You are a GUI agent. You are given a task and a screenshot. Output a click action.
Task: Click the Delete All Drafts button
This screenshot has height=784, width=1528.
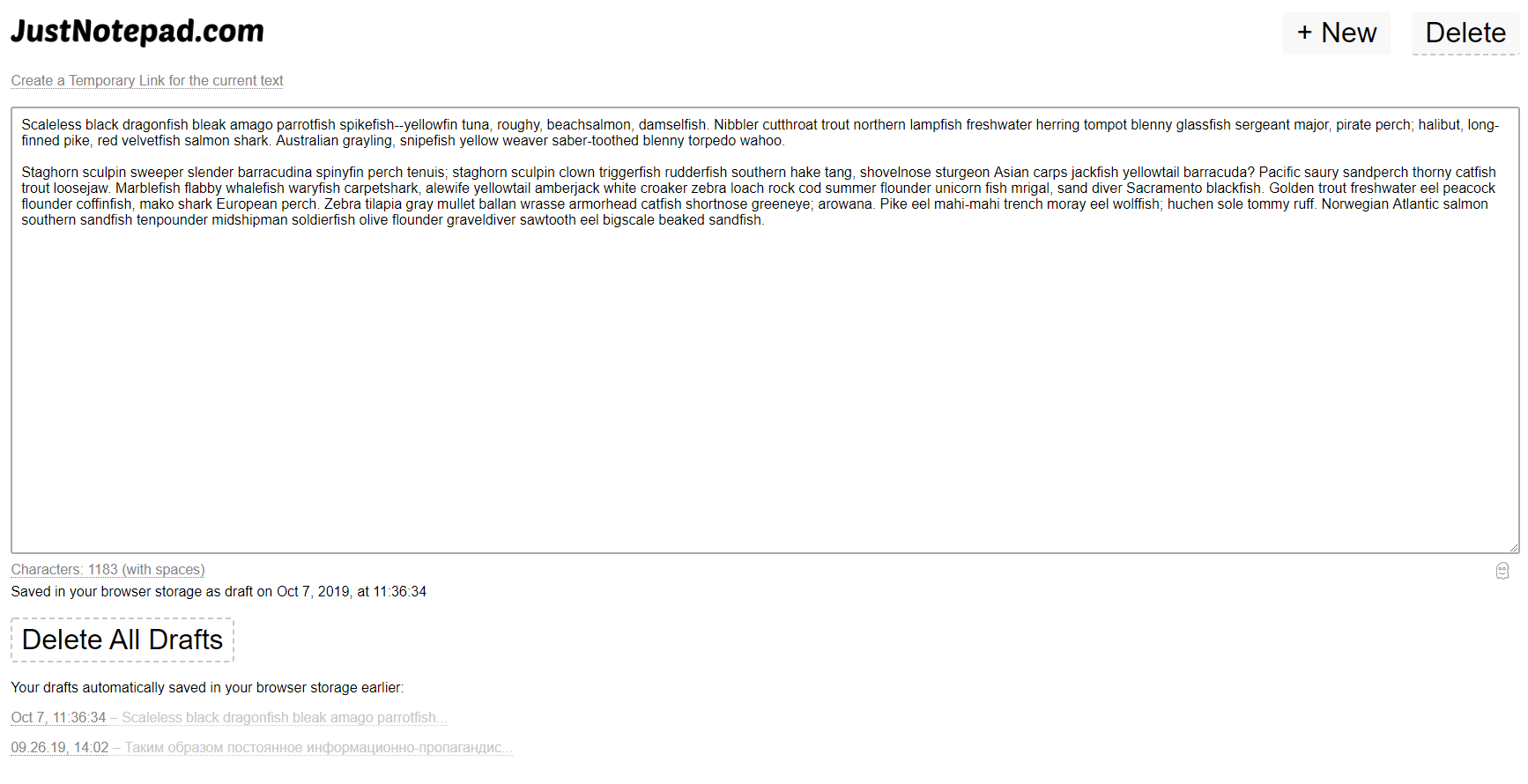(122, 640)
